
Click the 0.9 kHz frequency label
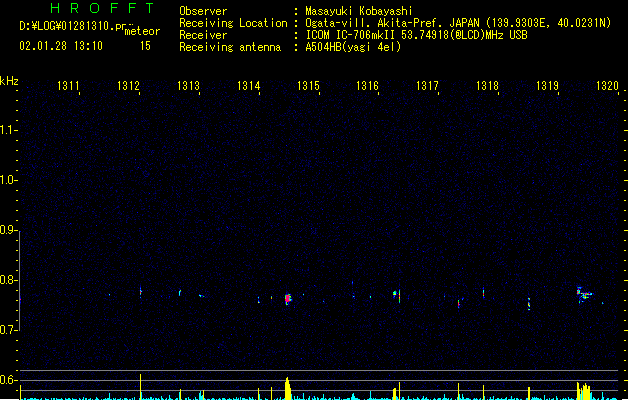tap(8, 229)
